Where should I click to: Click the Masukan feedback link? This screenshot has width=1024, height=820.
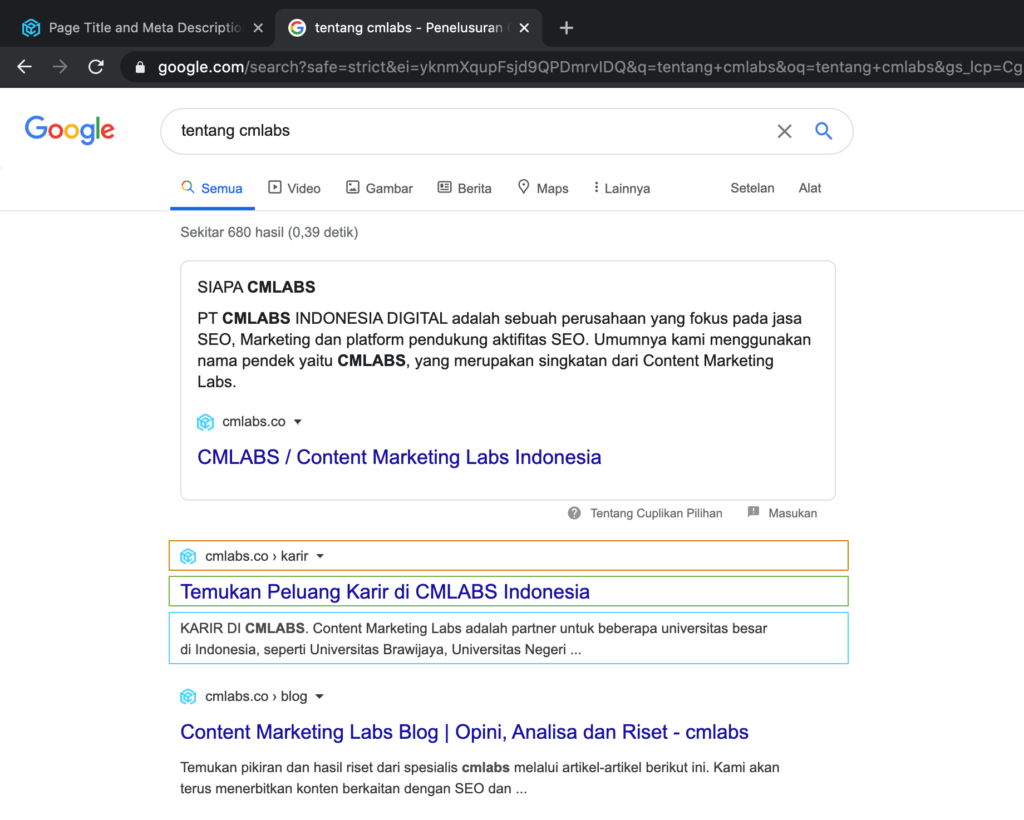click(793, 513)
